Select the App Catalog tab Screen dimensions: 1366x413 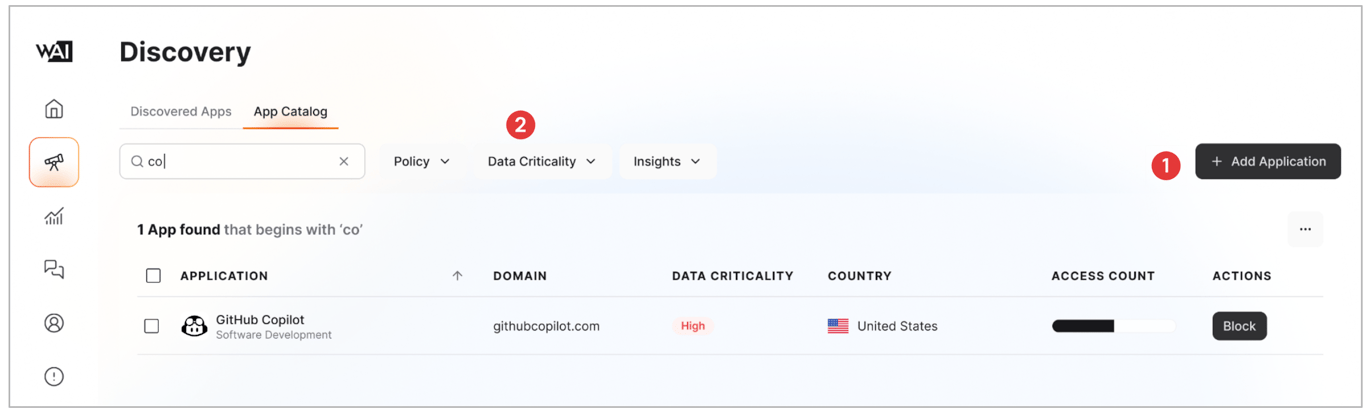click(290, 111)
